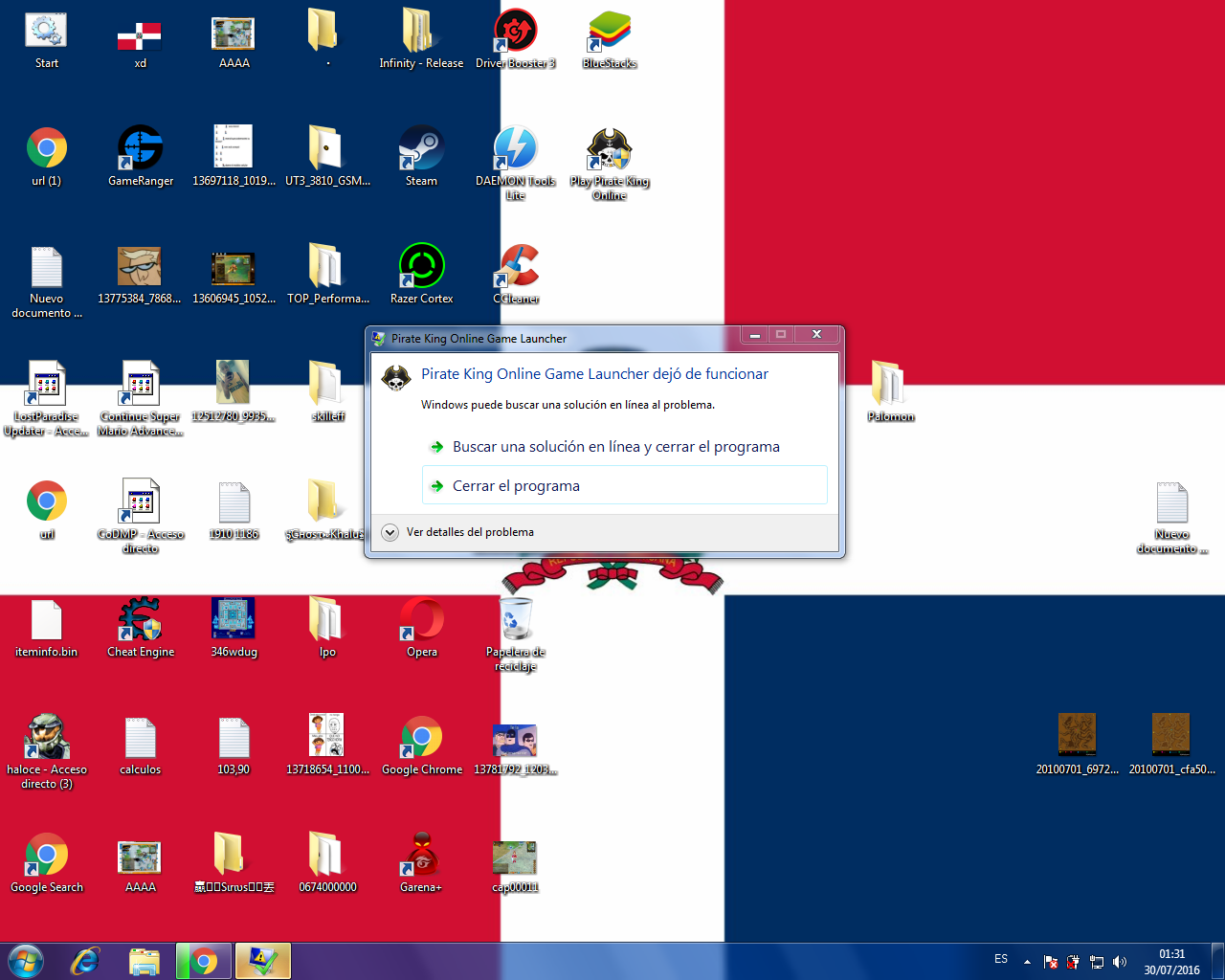This screenshot has height=980, width=1225.
Task: Click 'Cerrar el programa' in the error dialog
Action: [x=624, y=485]
